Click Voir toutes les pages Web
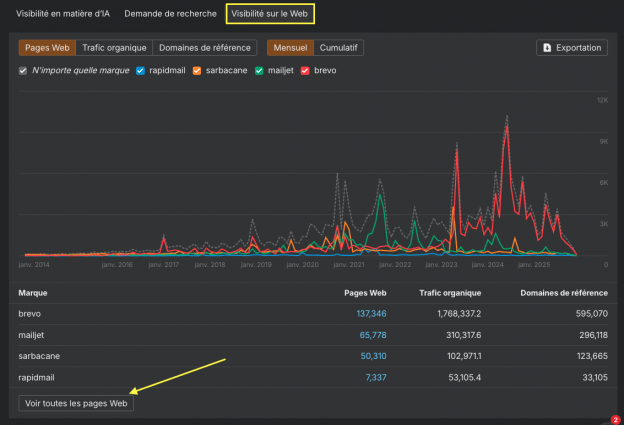The width and height of the screenshot is (624, 425). point(76,403)
